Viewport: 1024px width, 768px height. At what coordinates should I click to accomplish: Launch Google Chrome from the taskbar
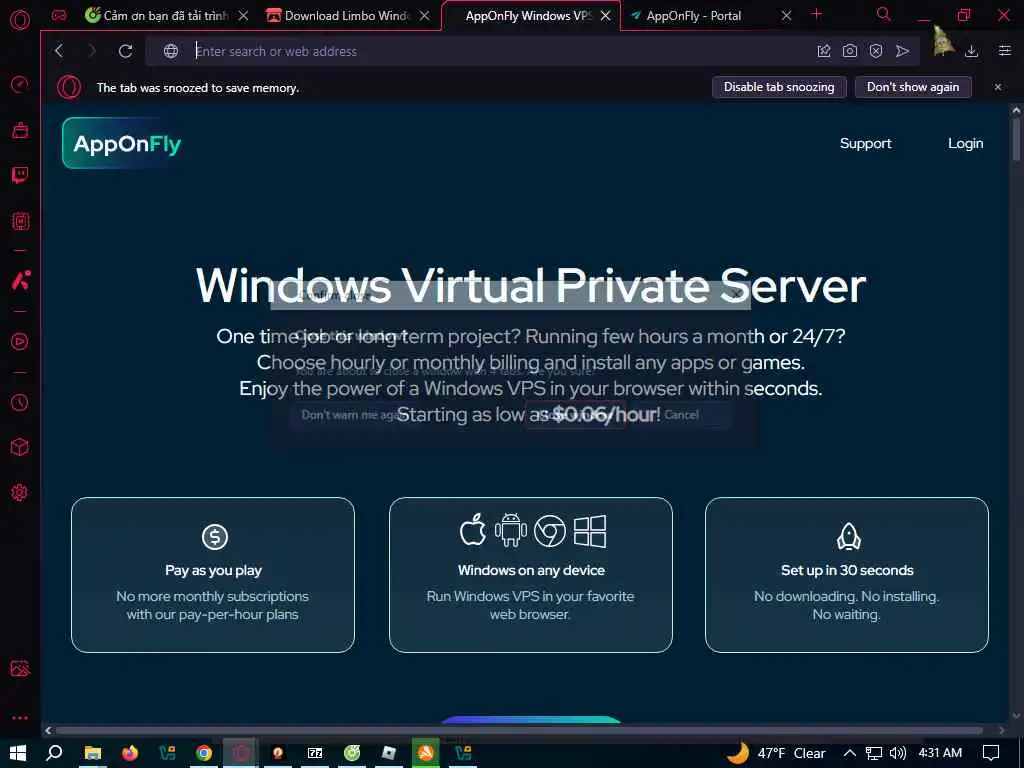coord(204,753)
